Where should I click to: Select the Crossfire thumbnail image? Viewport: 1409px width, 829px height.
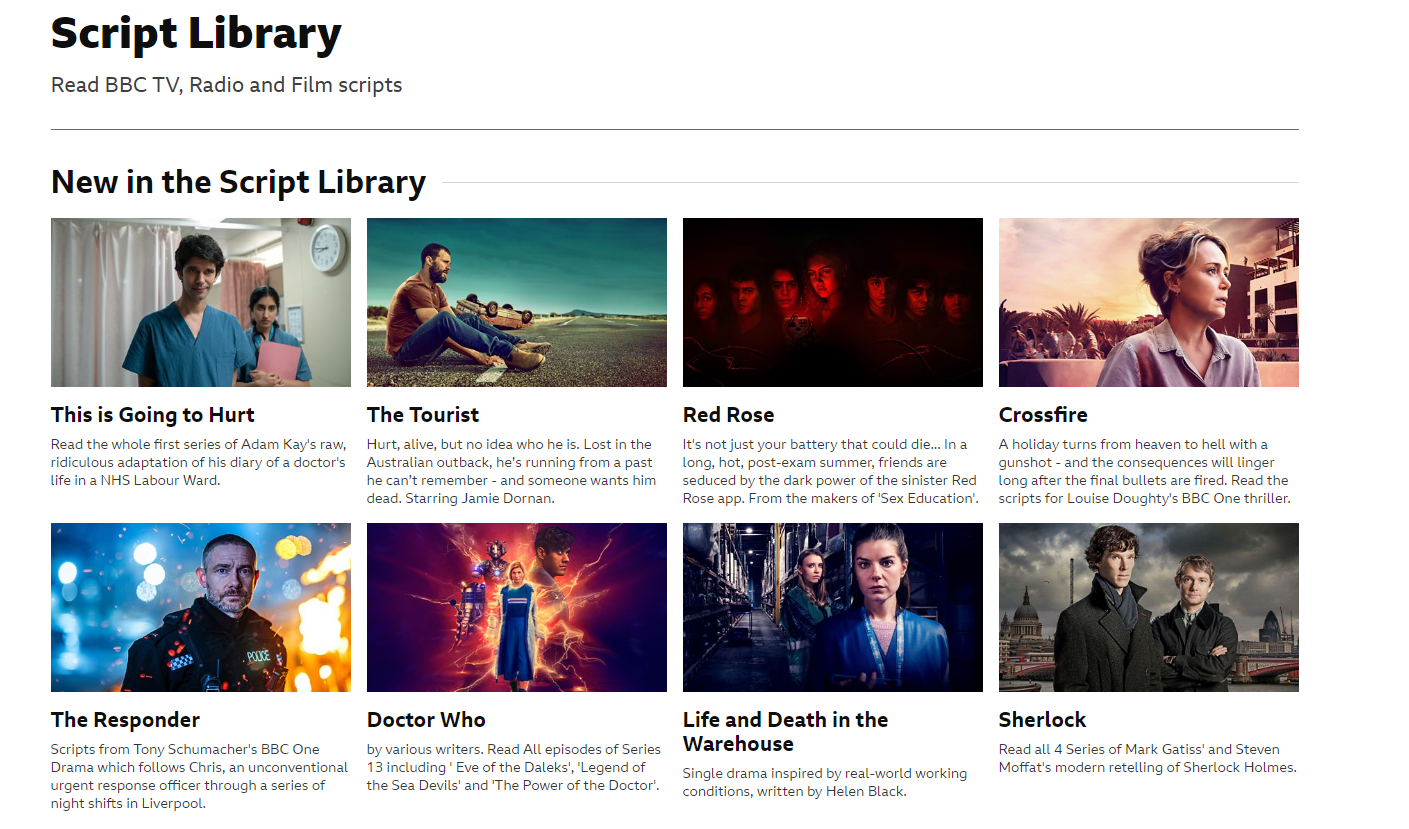click(1149, 302)
